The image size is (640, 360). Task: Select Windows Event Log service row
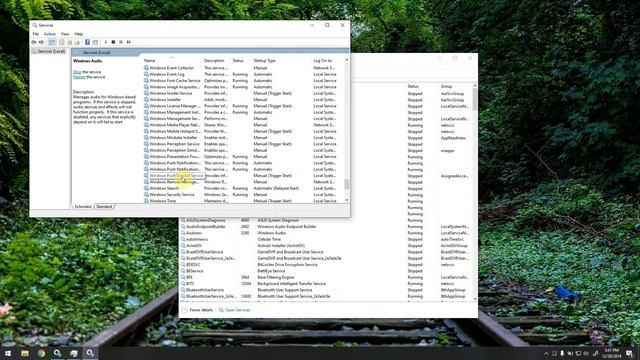pyautogui.click(x=244, y=74)
